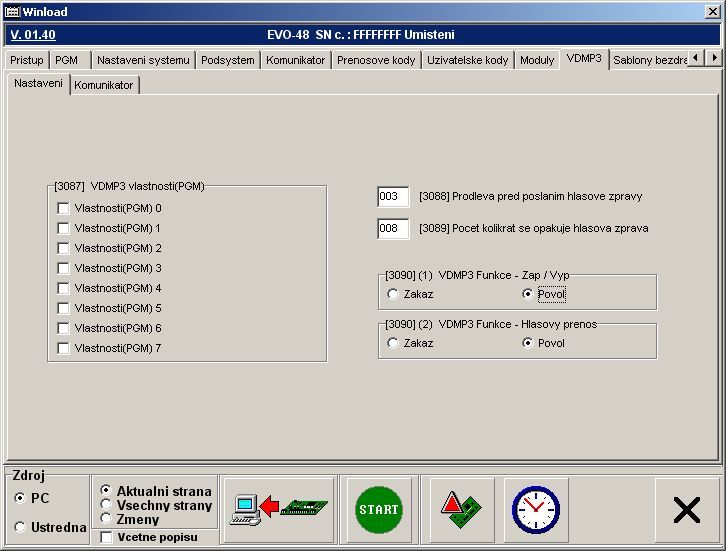726x551 pixels.
Task: Choose Ustredna as source
Action: 20,527
